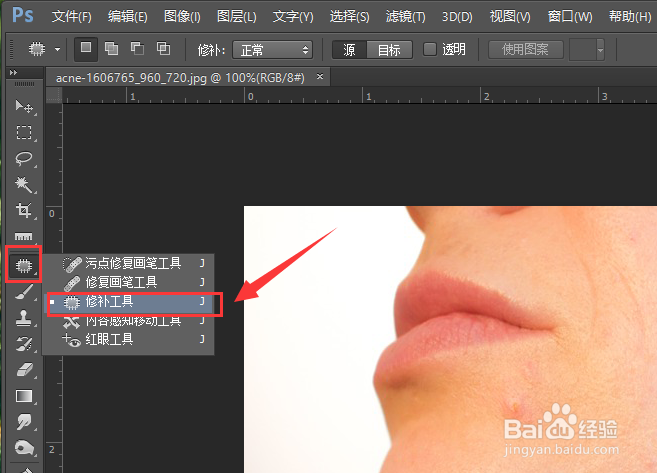Click the ruler origin corner box

tap(54, 95)
